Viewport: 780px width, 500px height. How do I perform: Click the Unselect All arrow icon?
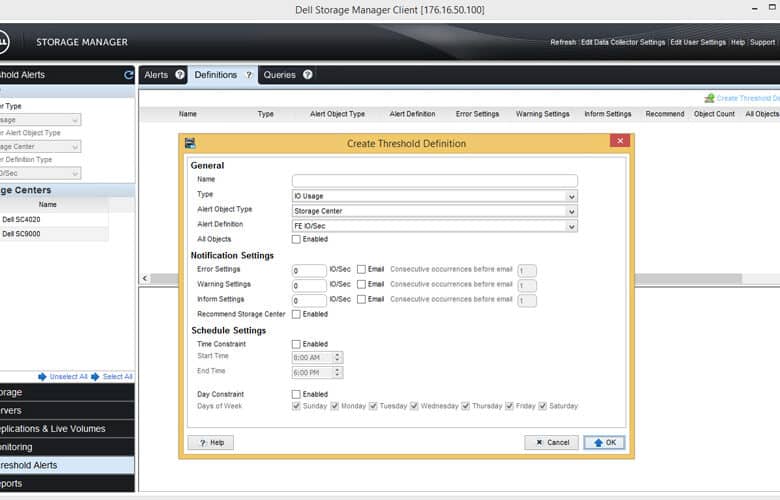[42, 377]
